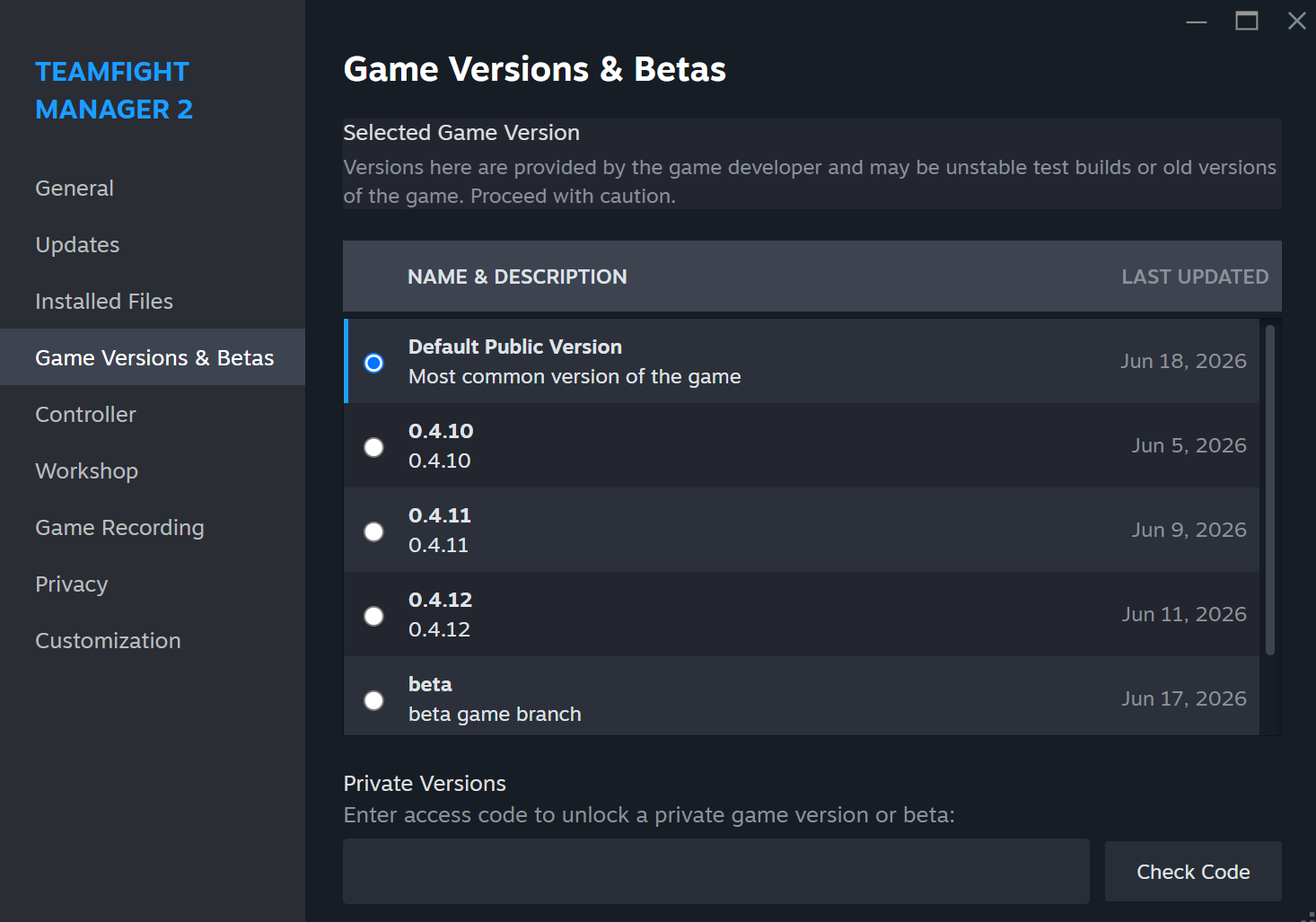Click the Jun 17, 2026 date
Viewport: 1316px width, 922px height.
tap(1184, 698)
